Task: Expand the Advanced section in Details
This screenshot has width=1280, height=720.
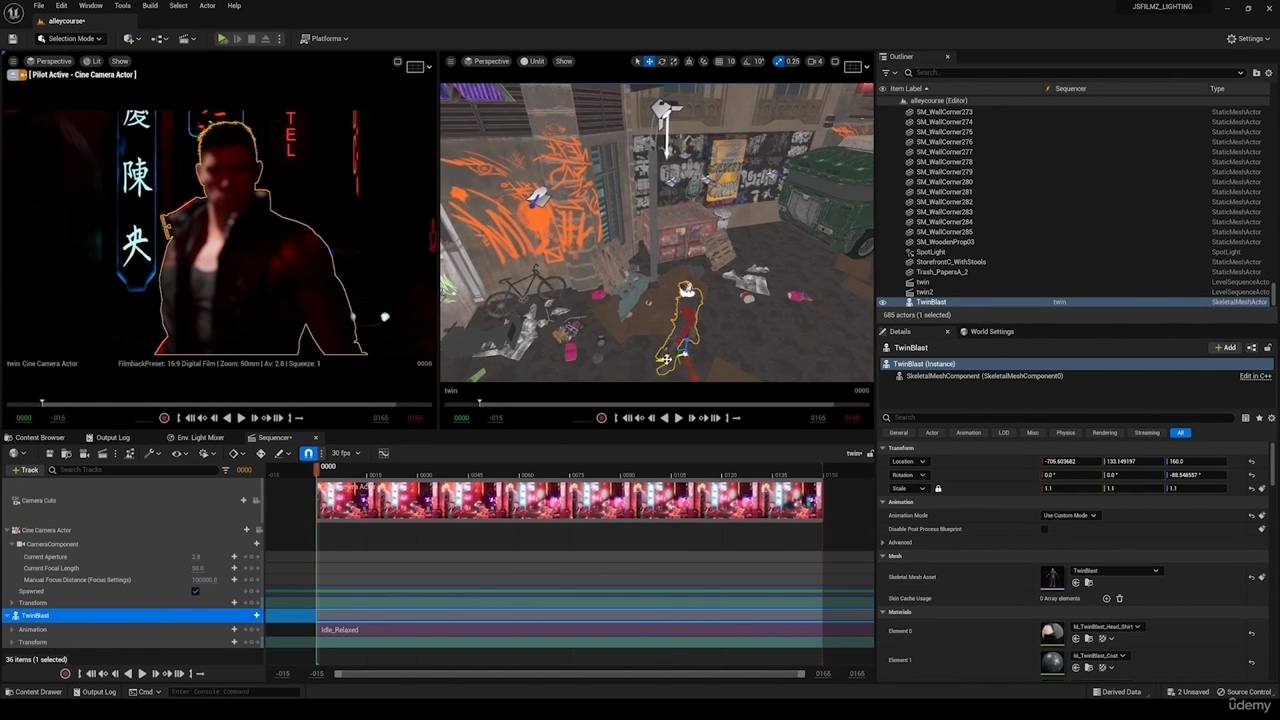Action: 881,542
